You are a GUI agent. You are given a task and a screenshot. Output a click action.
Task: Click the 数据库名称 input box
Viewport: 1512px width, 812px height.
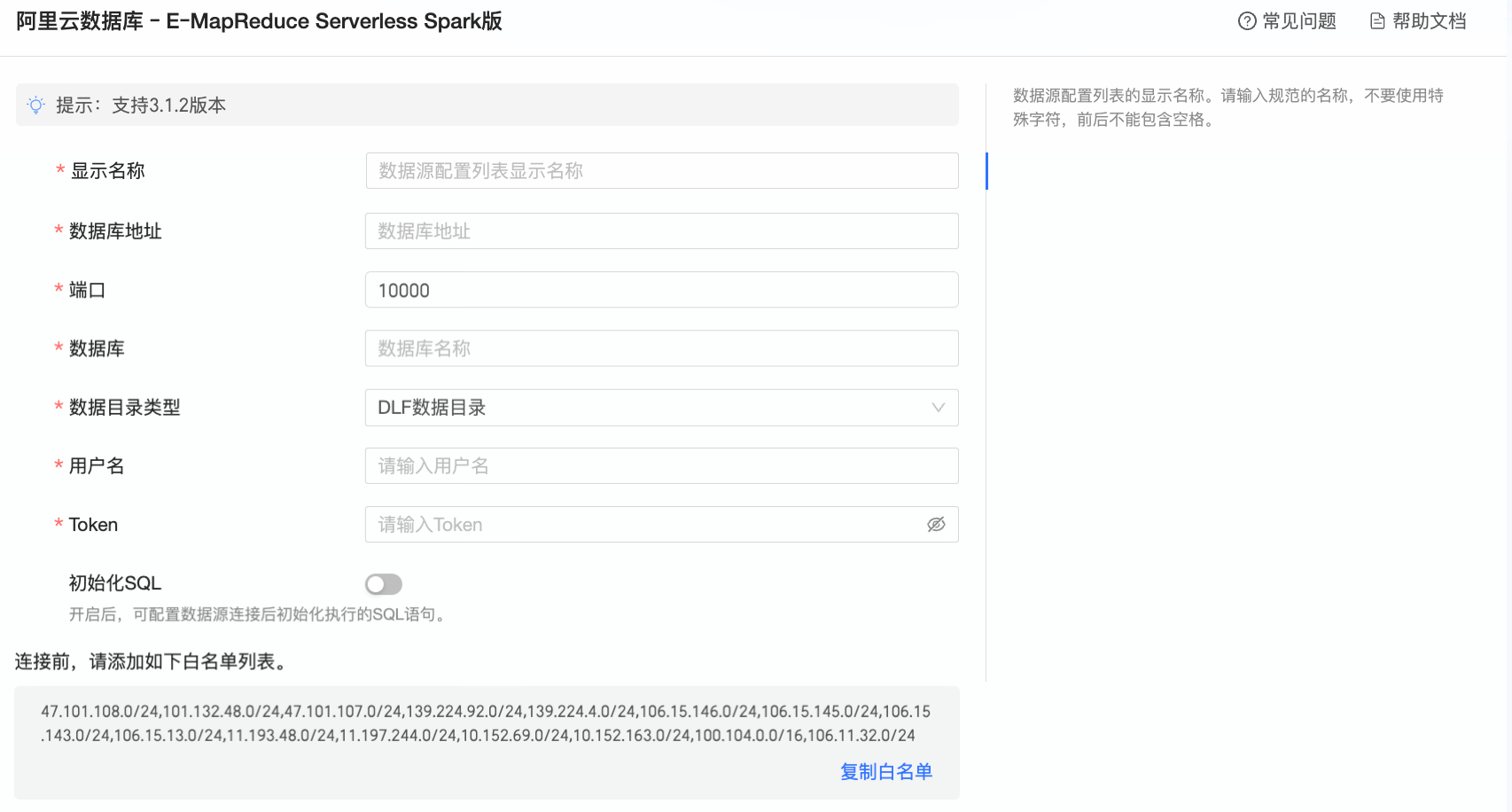(662, 348)
